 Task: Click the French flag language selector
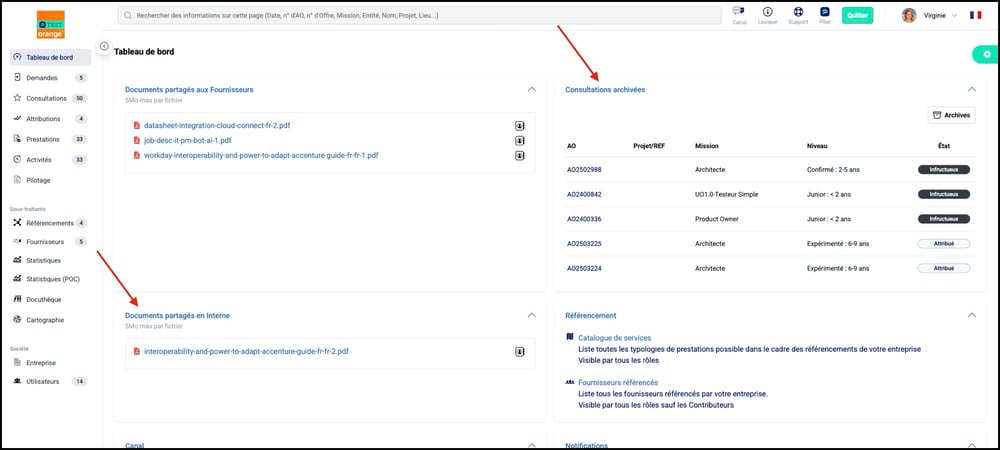(x=976, y=15)
